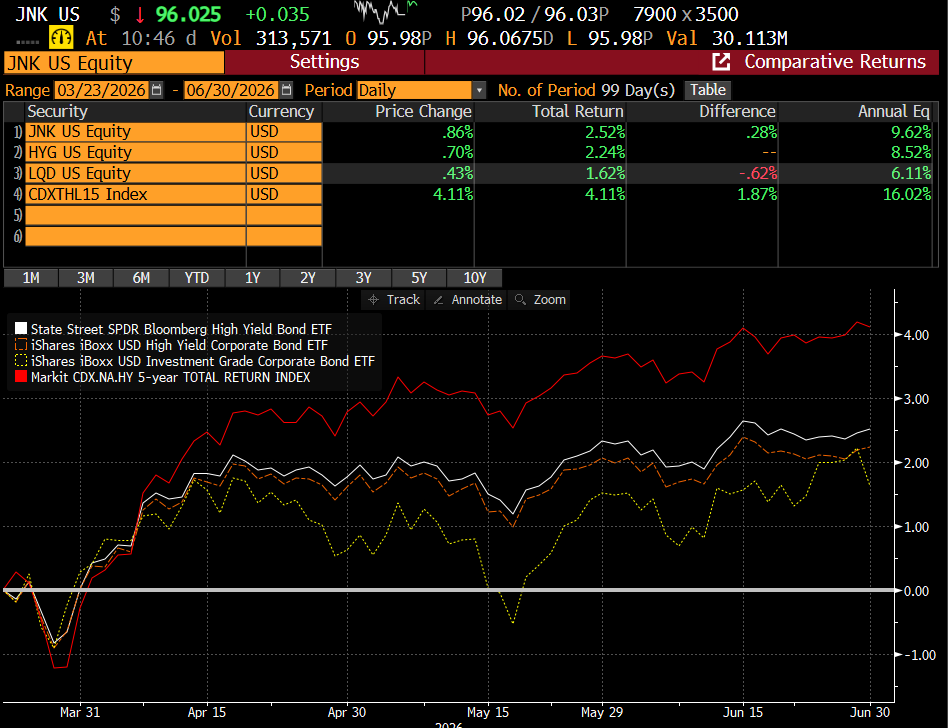This screenshot has height=728, width=948.
Task: Click the last price 96.025
Action: point(189,15)
